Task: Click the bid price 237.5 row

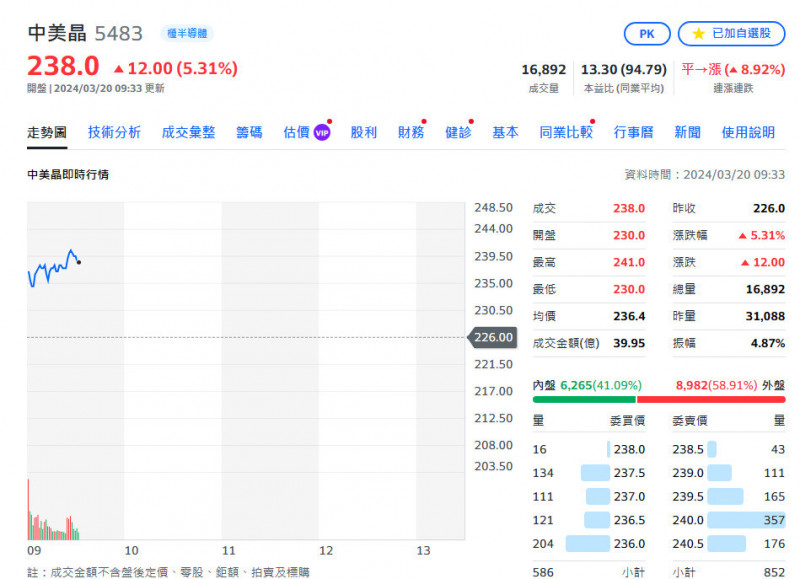Action: pos(589,473)
